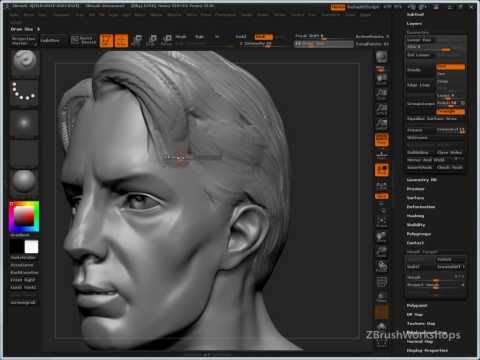Toggle the orange Zadd button
The image size is (480, 360).
click(x=263, y=37)
